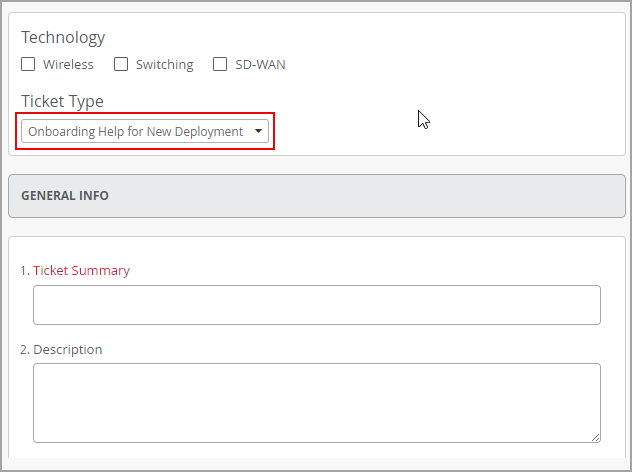Enable the Wireless checkbox
This screenshot has height=472, width=632.
pyautogui.click(x=29, y=64)
